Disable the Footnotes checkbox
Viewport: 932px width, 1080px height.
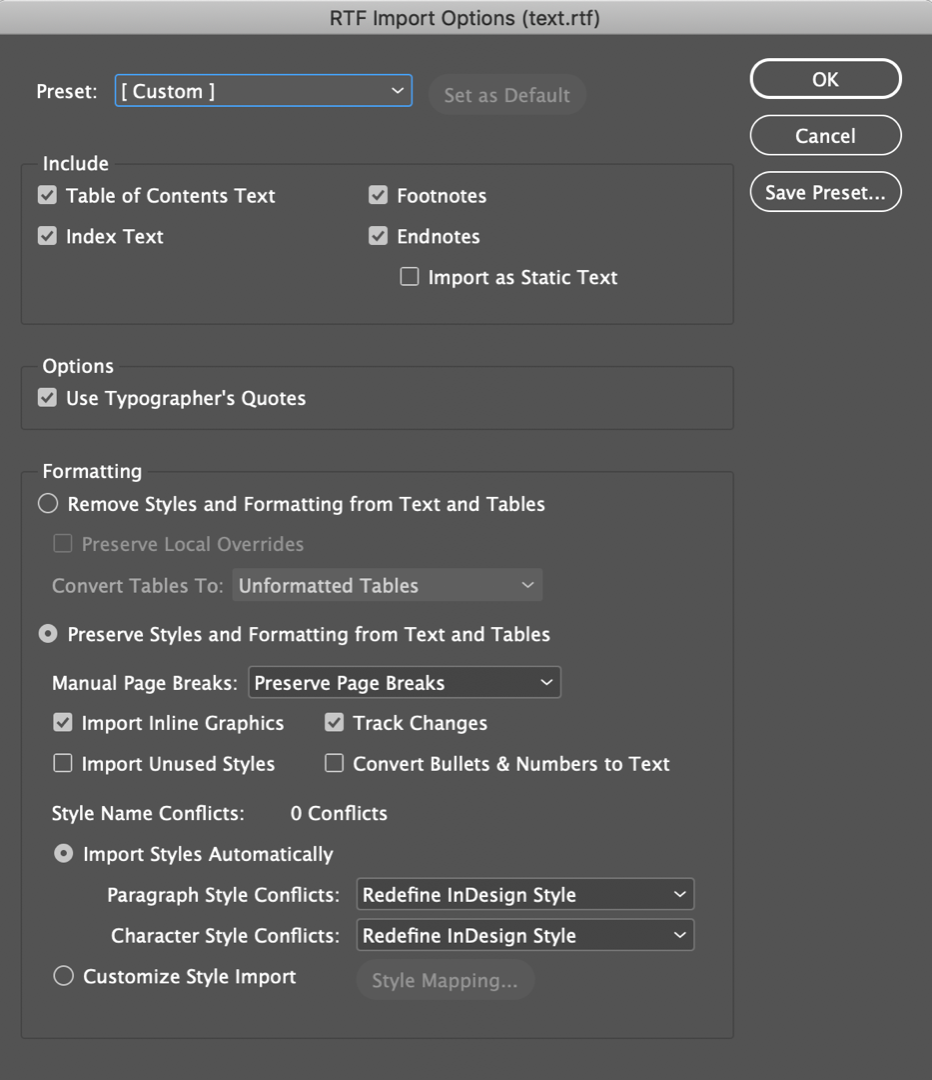[378, 196]
